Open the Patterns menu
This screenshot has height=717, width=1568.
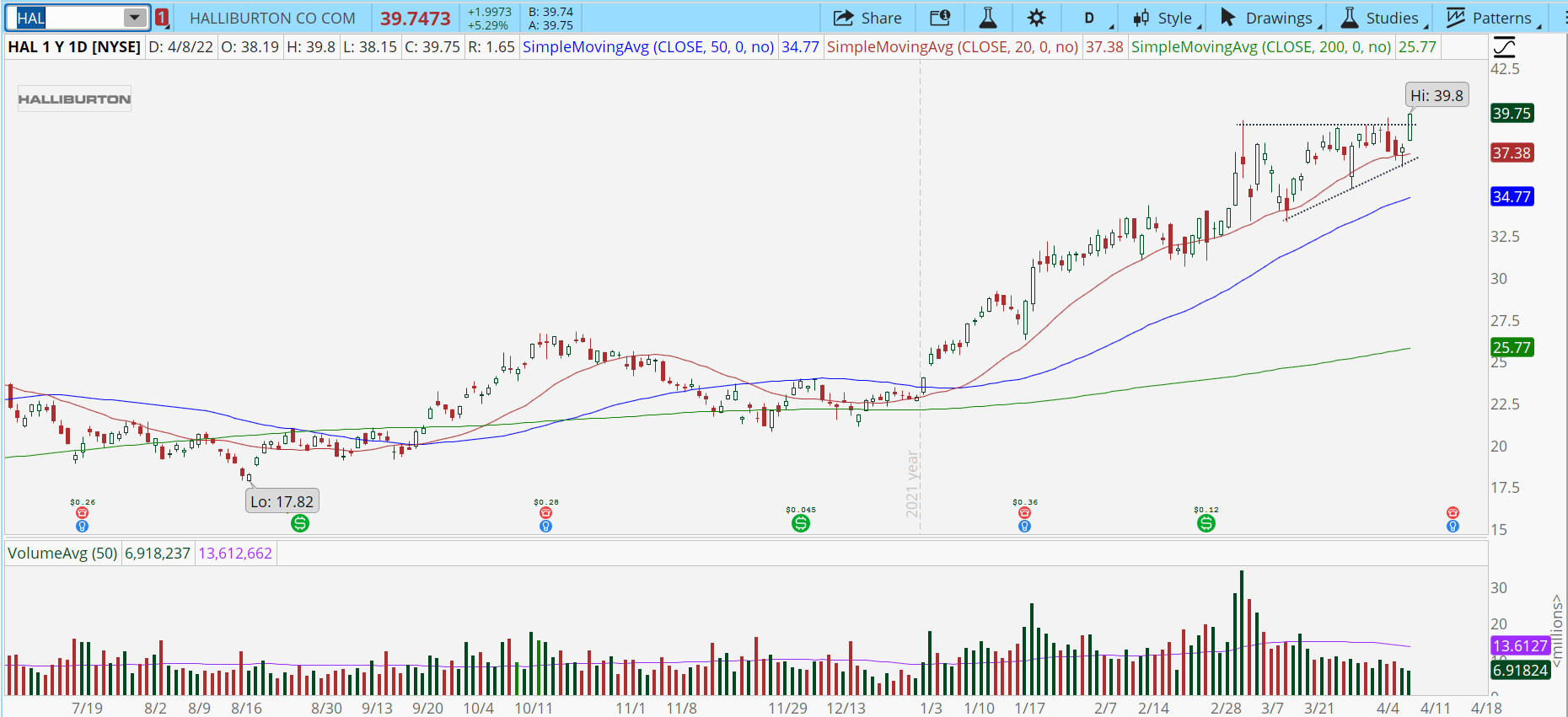click(1491, 18)
